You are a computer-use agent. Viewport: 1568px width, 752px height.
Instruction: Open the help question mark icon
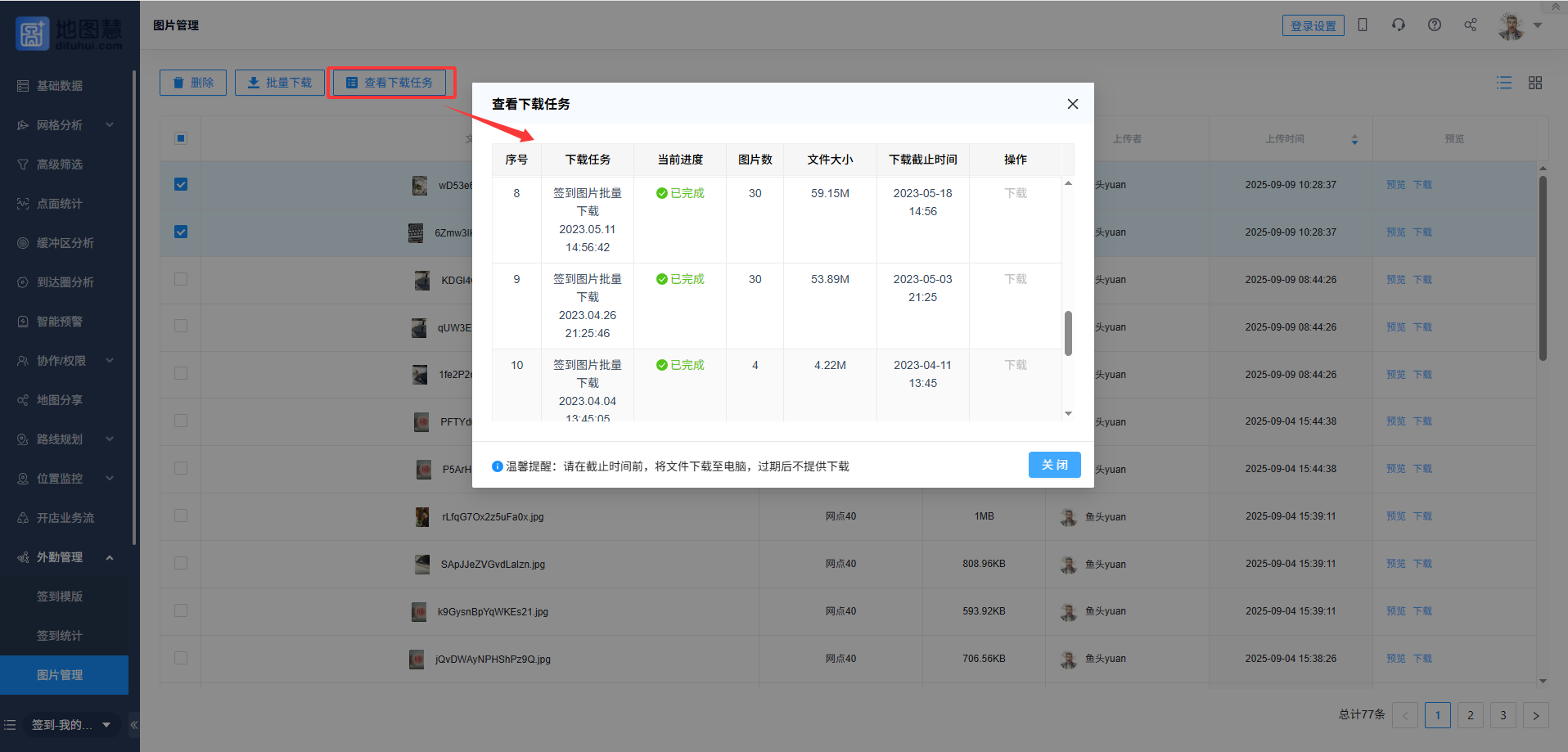[1435, 25]
